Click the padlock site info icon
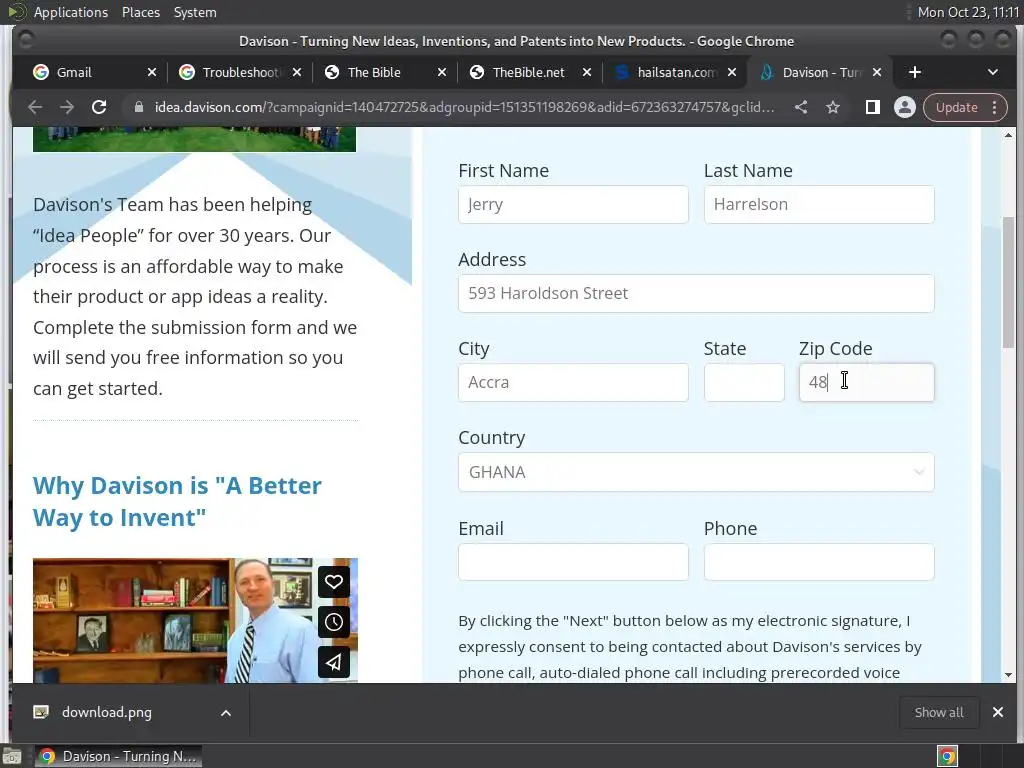The height and width of the screenshot is (768, 1024). [138, 107]
